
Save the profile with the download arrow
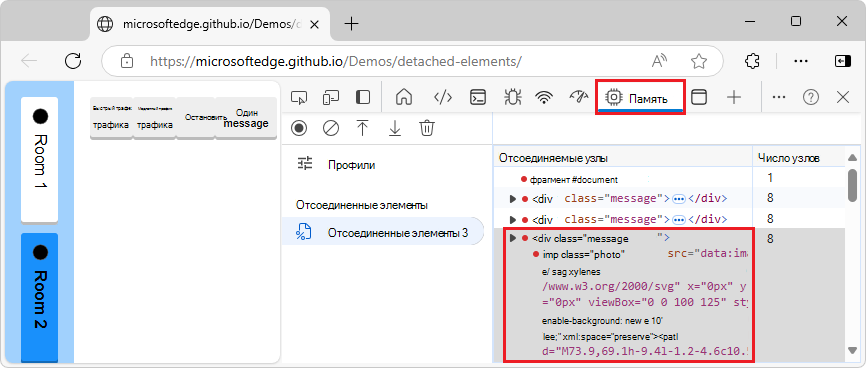coord(394,128)
